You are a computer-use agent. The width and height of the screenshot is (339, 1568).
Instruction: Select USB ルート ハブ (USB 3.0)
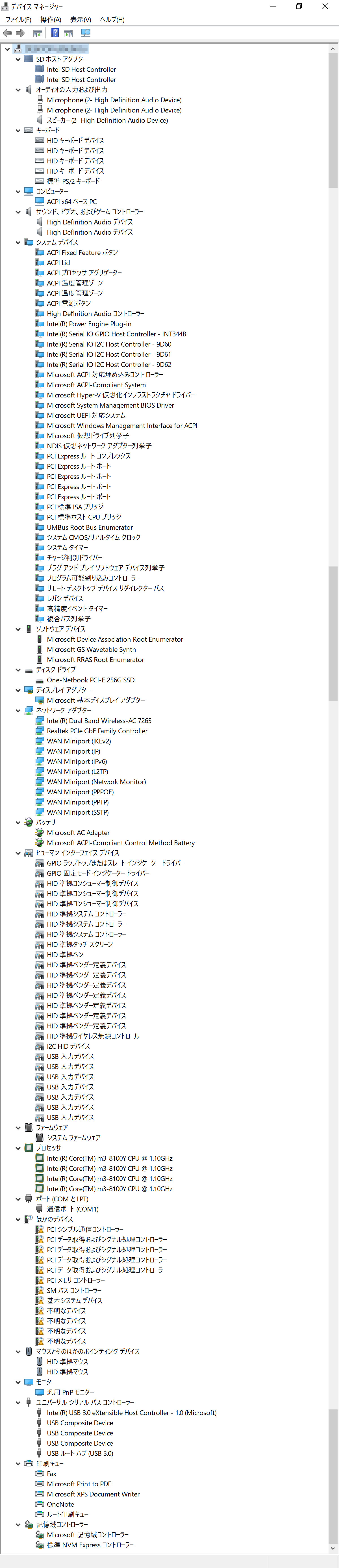[x=80, y=1453]
